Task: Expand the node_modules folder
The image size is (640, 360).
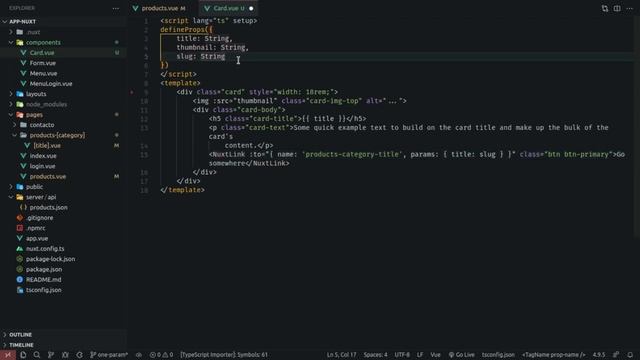Action: (x=63, y=104)
